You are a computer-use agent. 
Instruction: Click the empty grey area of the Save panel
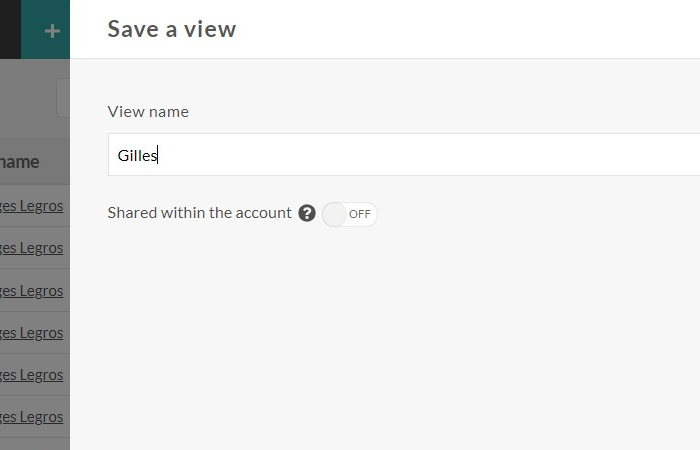[x=400, y=340]
